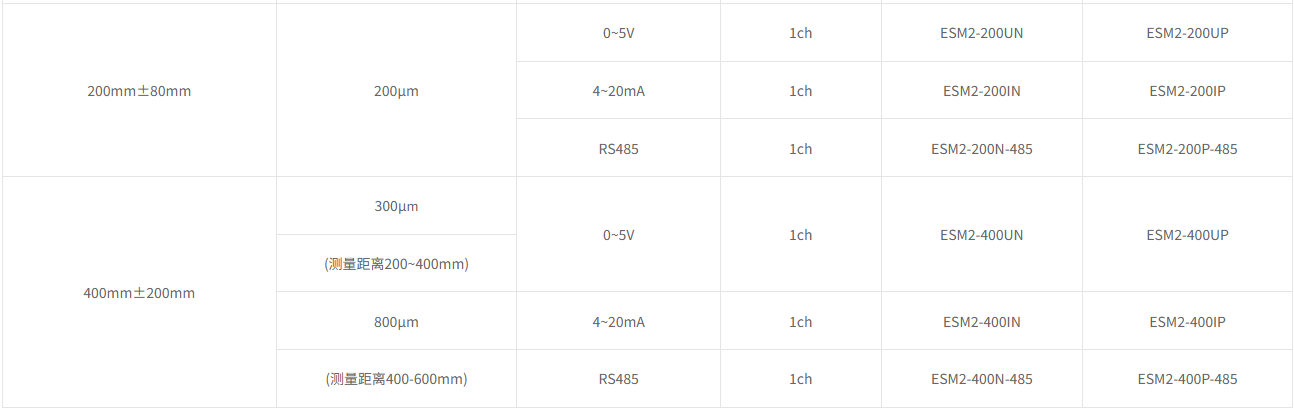1294x413 pixels.
Task: Select the ESM2-200P-485 model text
Action: 1187,149
